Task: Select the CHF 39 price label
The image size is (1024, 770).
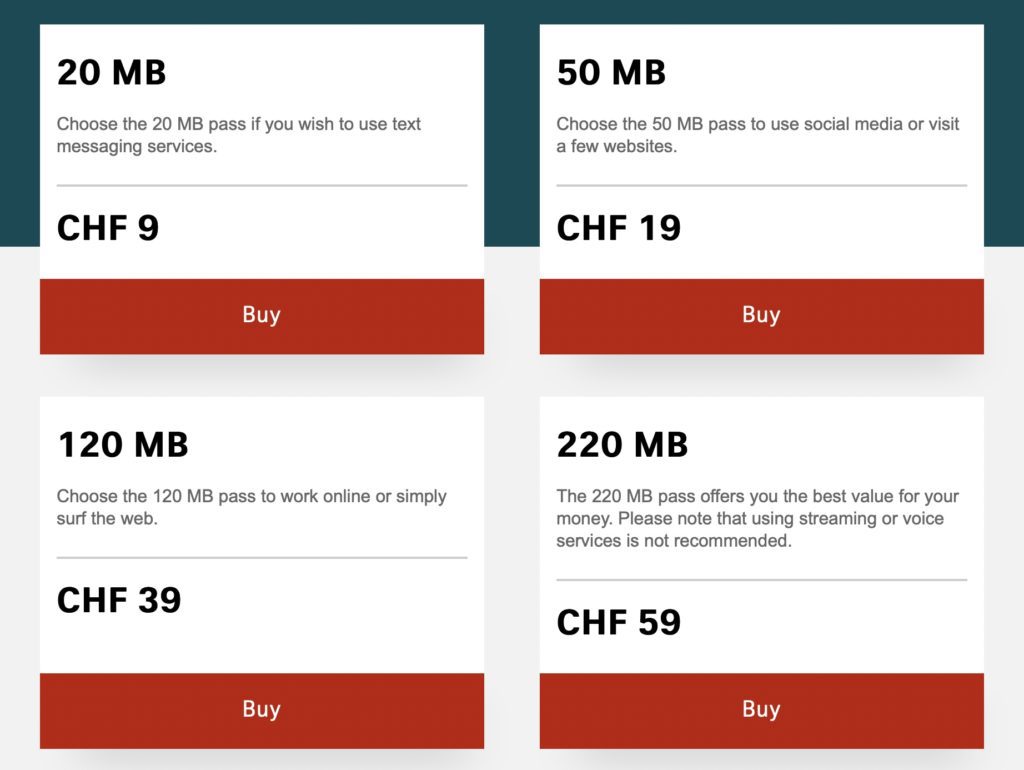Action: click(x=119, y=600)
